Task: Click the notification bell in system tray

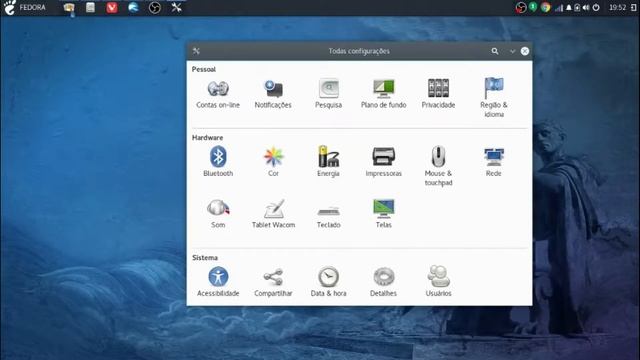Action: pyautogui.click(x=569, y=7)
